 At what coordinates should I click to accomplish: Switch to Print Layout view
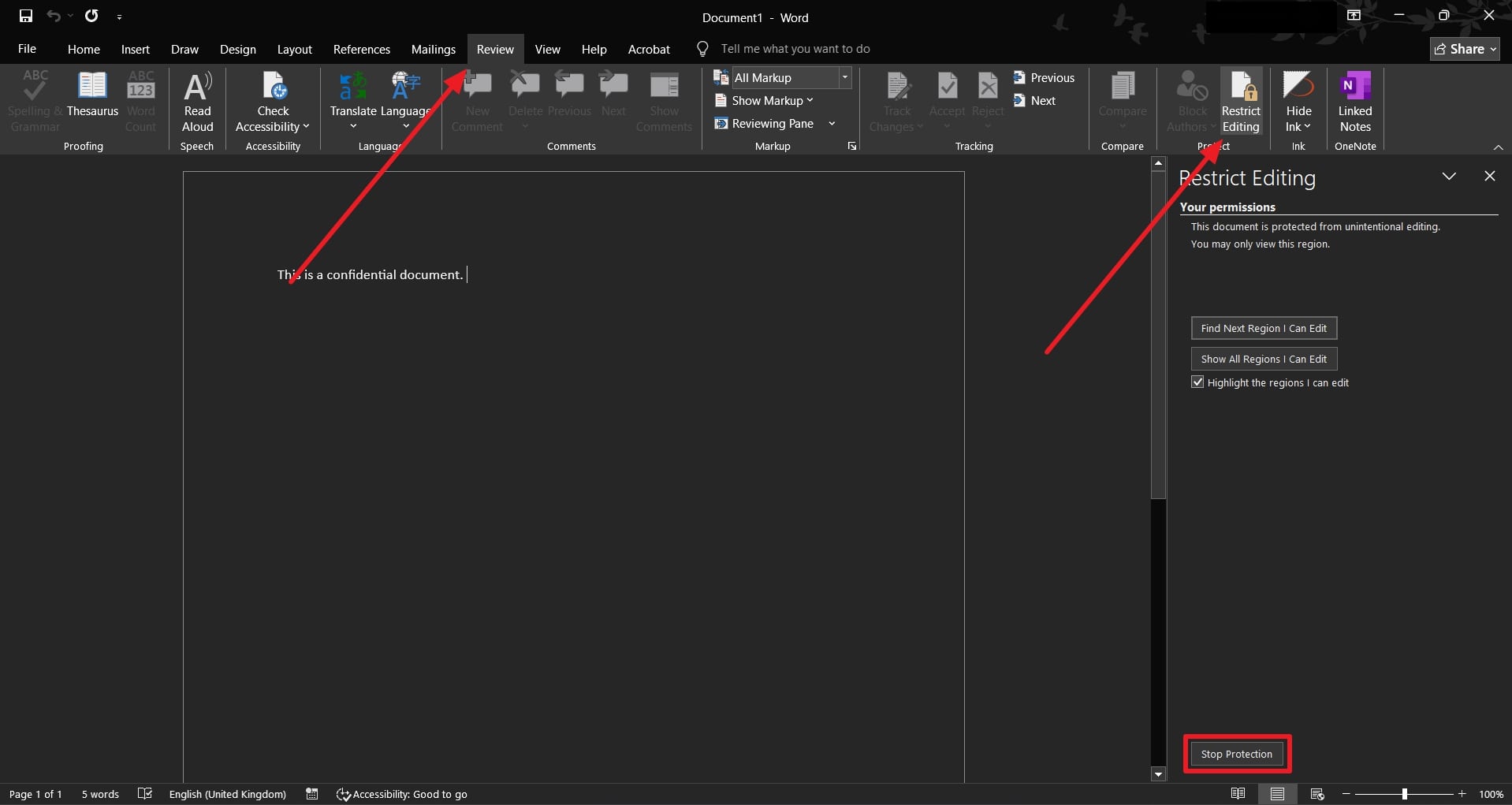(1277, 794)
